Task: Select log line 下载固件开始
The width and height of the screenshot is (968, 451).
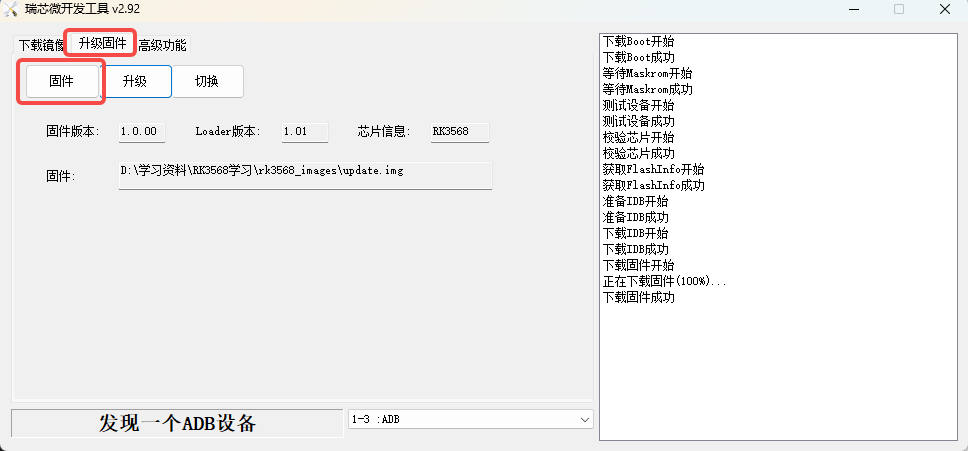Action: click(638, 265)
